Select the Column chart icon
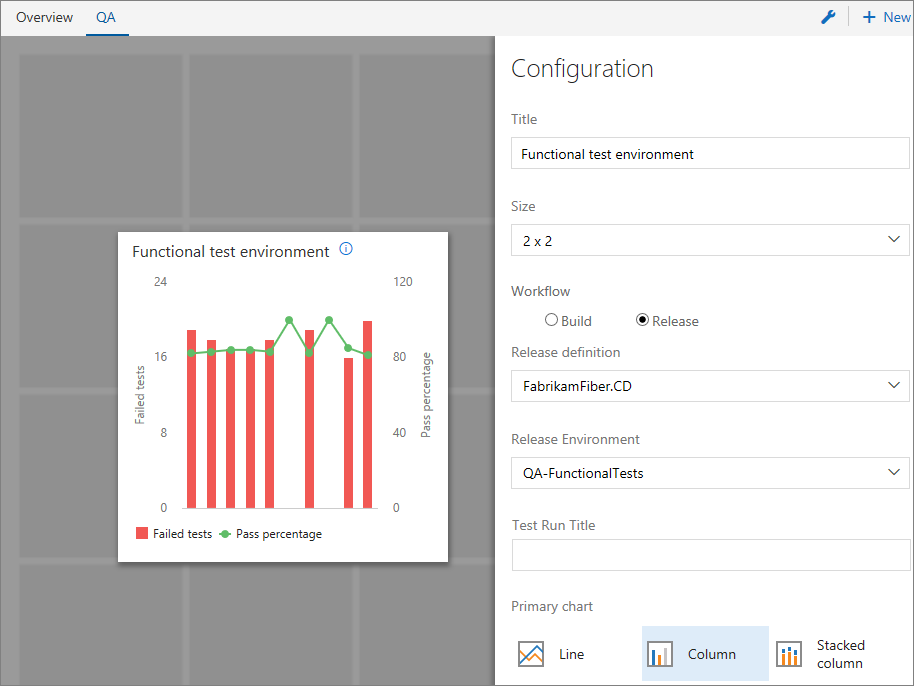 (660, 654)
